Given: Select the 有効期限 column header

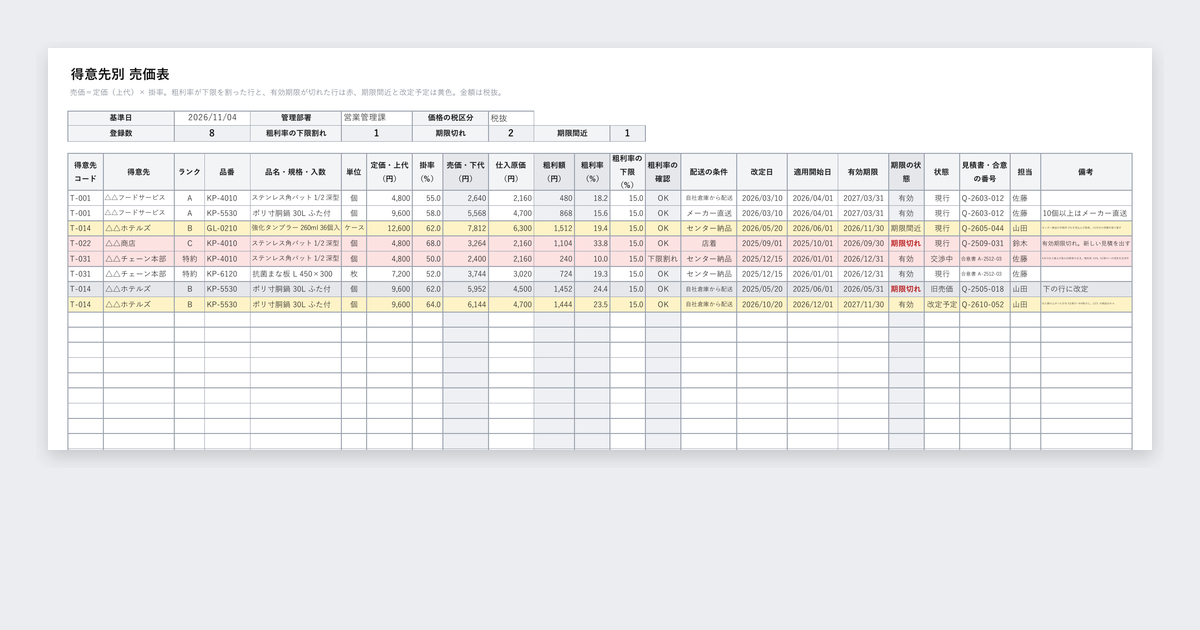Looking at the screenshot, I should tap(863, 171).
